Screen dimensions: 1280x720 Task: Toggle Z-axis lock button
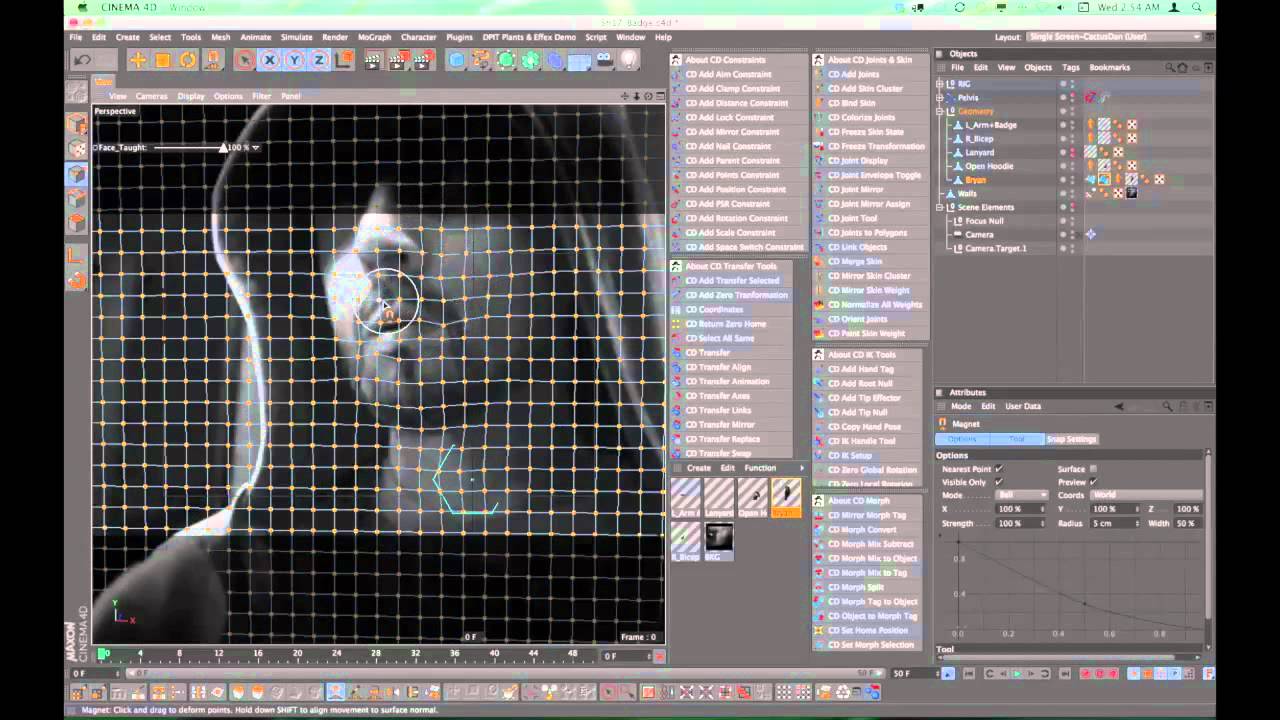coord(319,61)
